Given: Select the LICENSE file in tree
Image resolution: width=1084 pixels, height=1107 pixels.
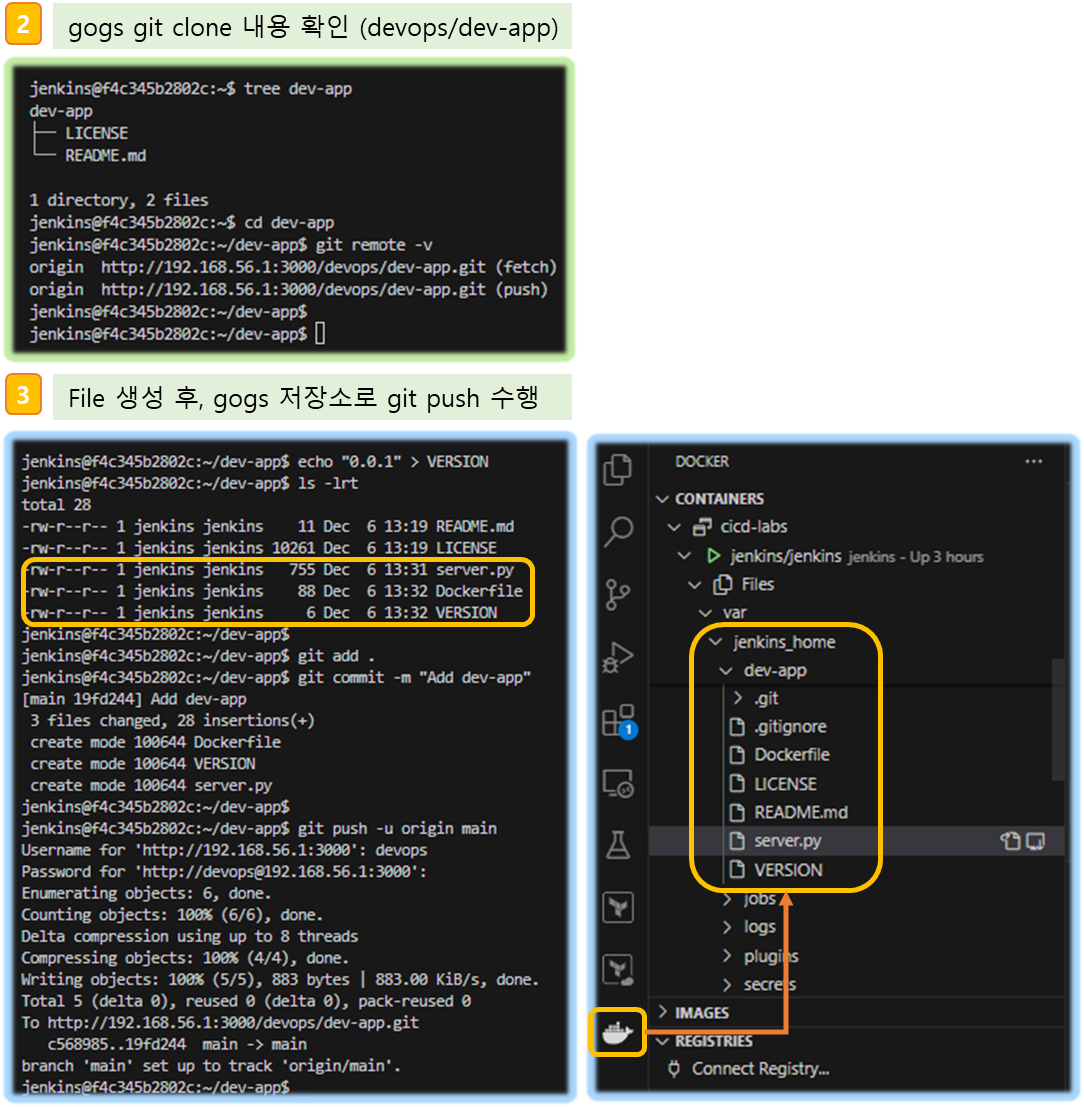Looking at the screenshot, I should [785, 784].
